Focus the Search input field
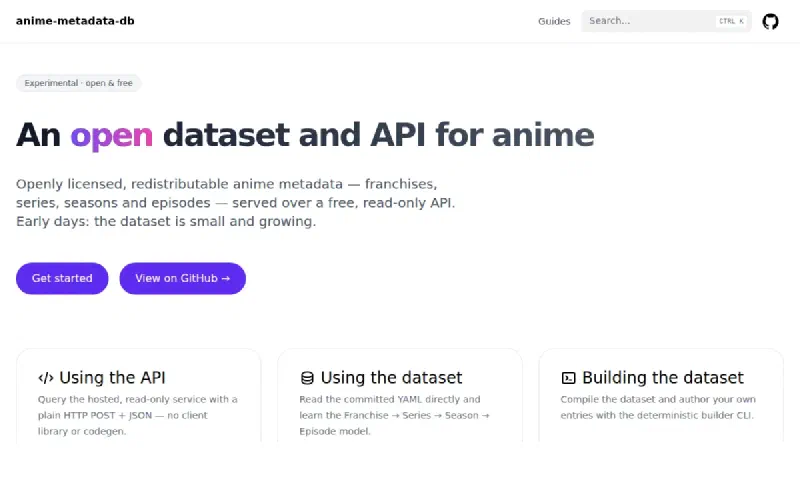 tap(666, 21)
